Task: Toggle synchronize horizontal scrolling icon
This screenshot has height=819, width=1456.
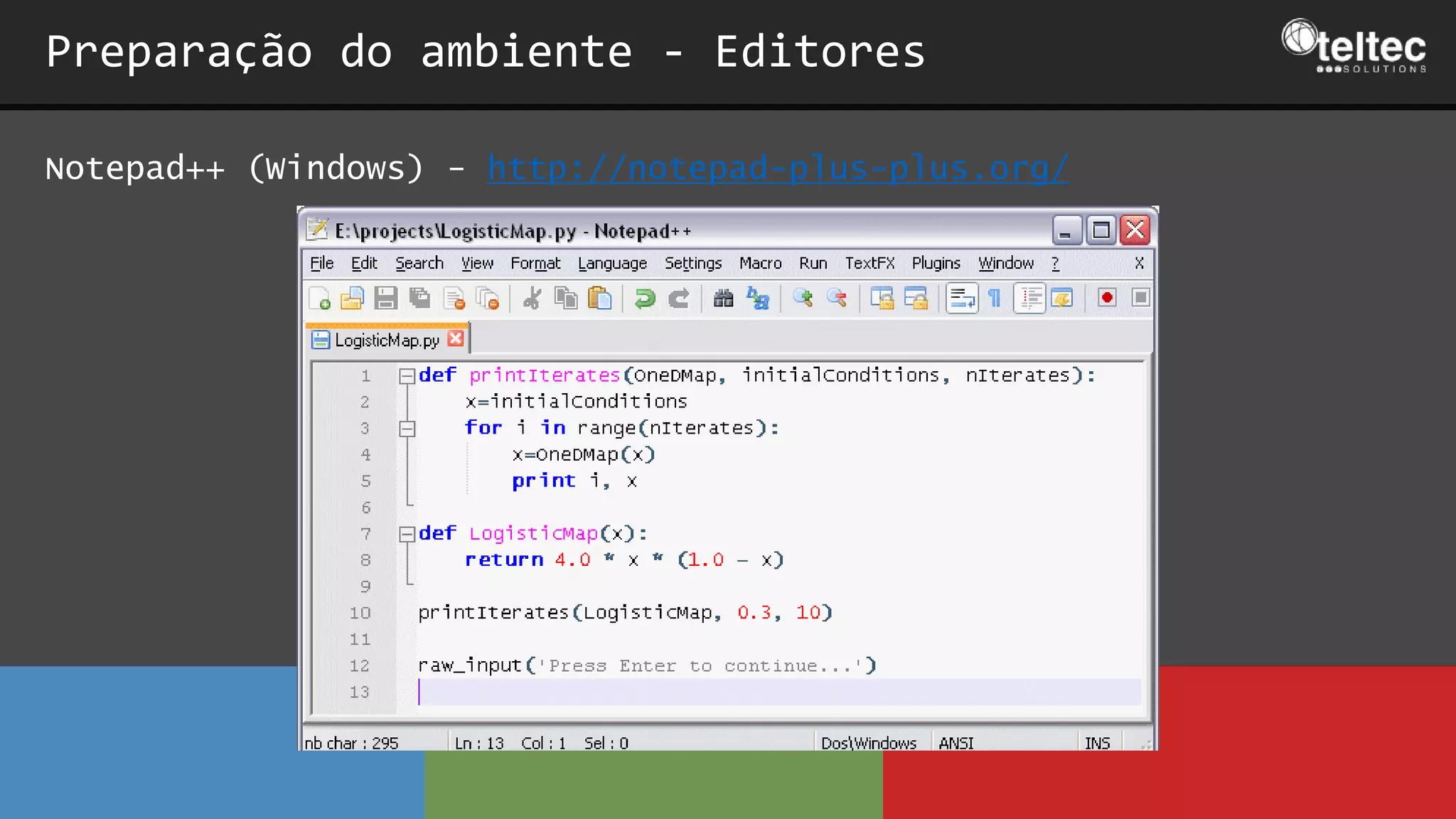Action: (916, 299)
